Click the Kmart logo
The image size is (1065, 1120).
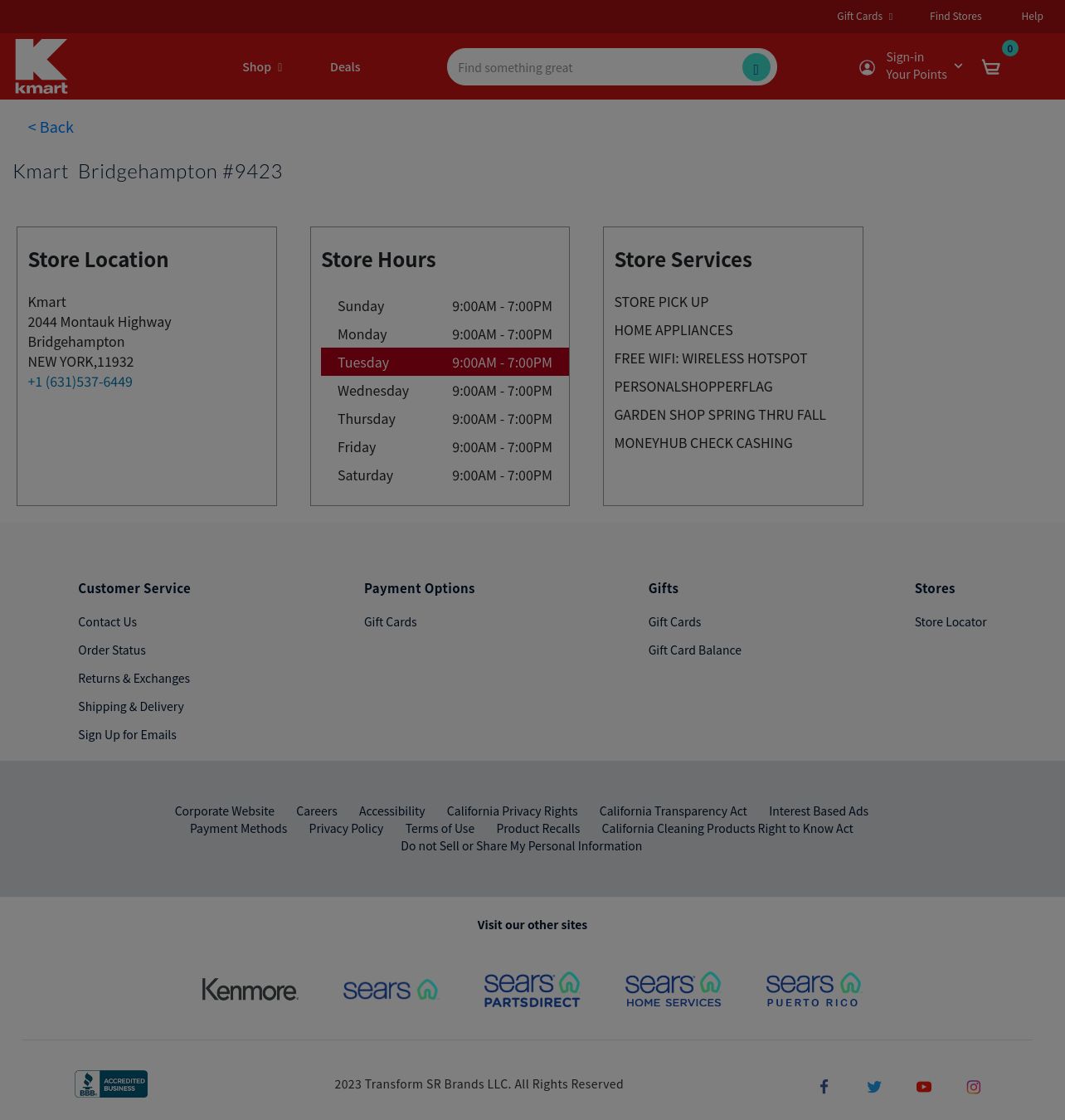click(41, 66)
